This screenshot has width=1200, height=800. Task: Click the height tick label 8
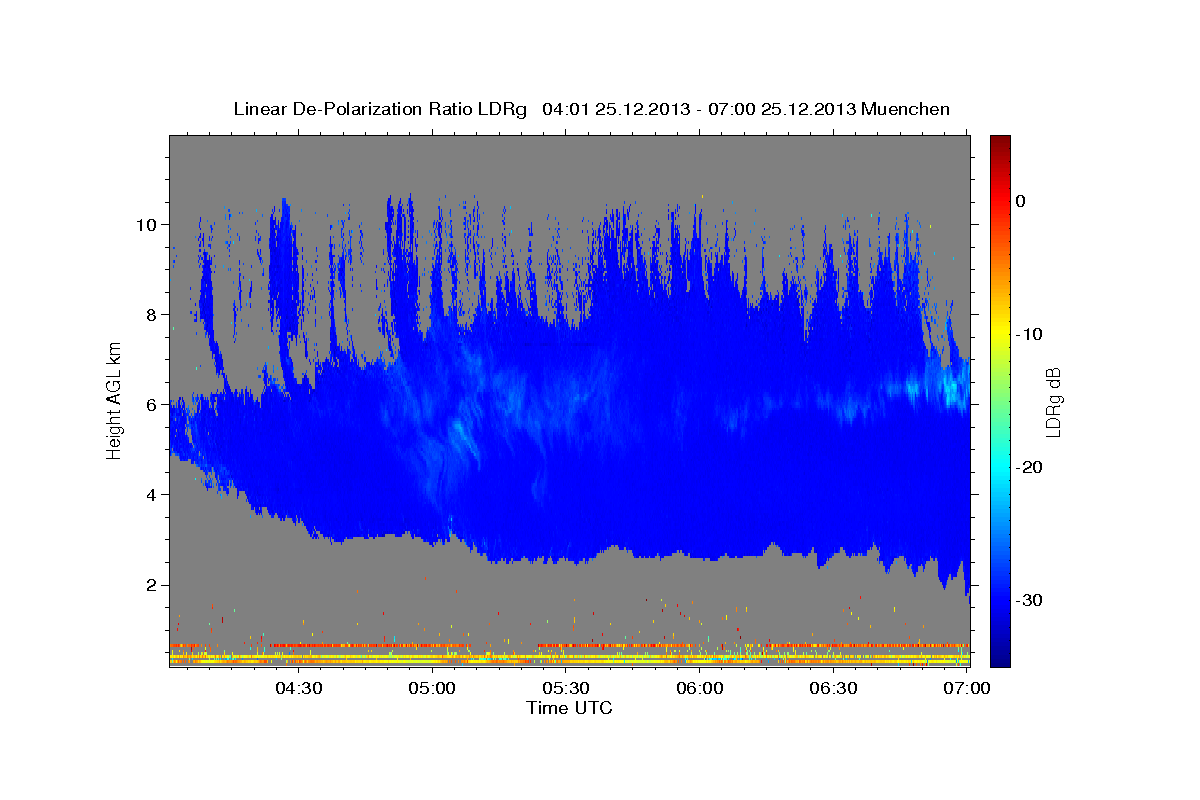pos(152,314)
